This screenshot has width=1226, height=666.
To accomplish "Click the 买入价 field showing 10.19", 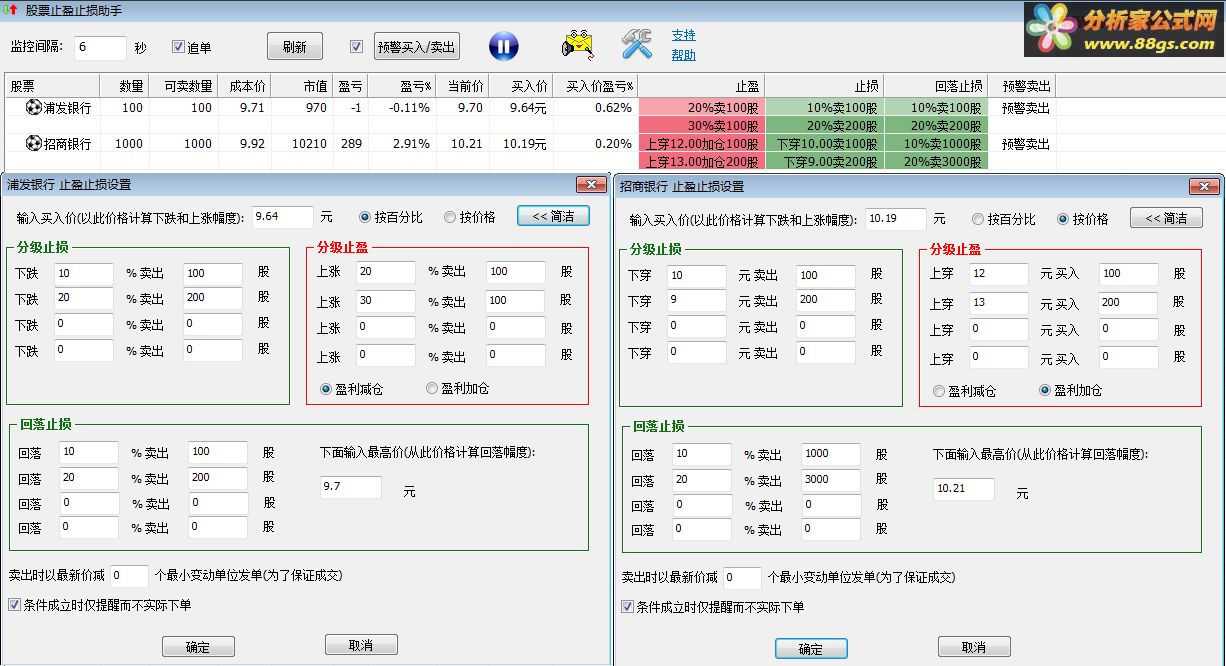I will [895, 218].
